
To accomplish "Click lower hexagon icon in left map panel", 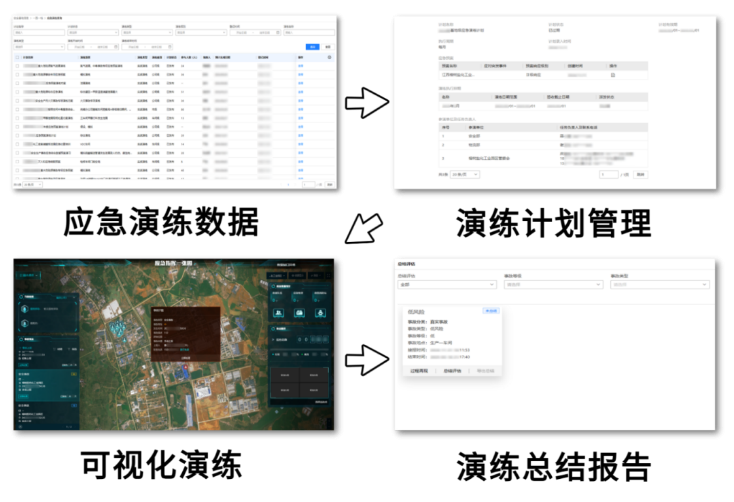I will [x=24, y=323].
